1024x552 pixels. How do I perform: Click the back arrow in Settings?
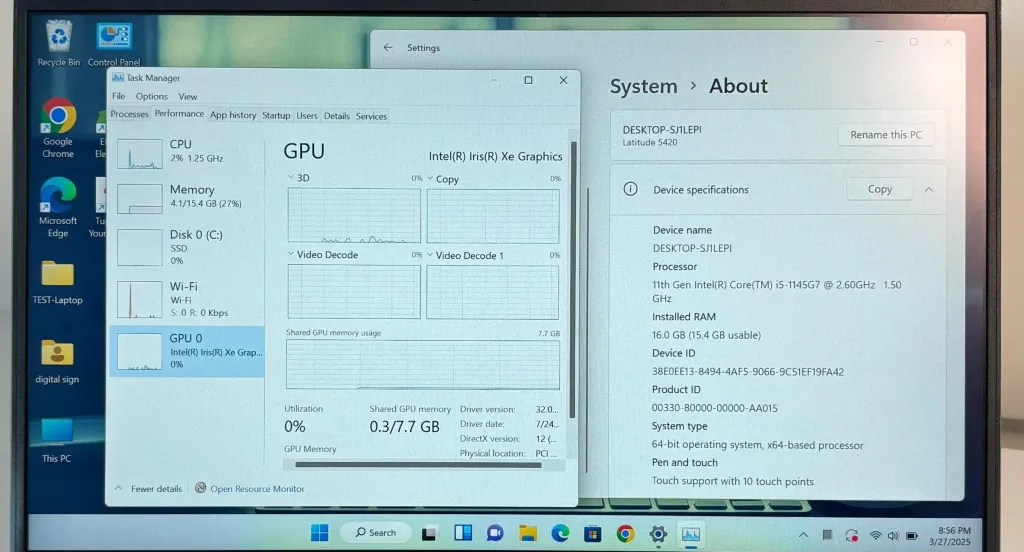pos(388,47)
